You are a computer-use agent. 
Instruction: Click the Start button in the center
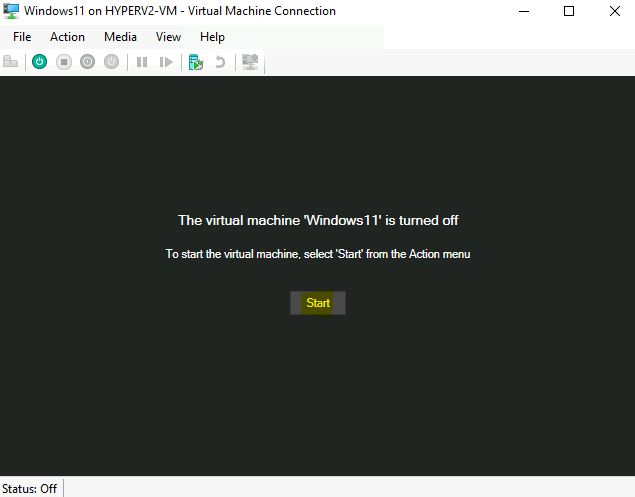[318, 303]
